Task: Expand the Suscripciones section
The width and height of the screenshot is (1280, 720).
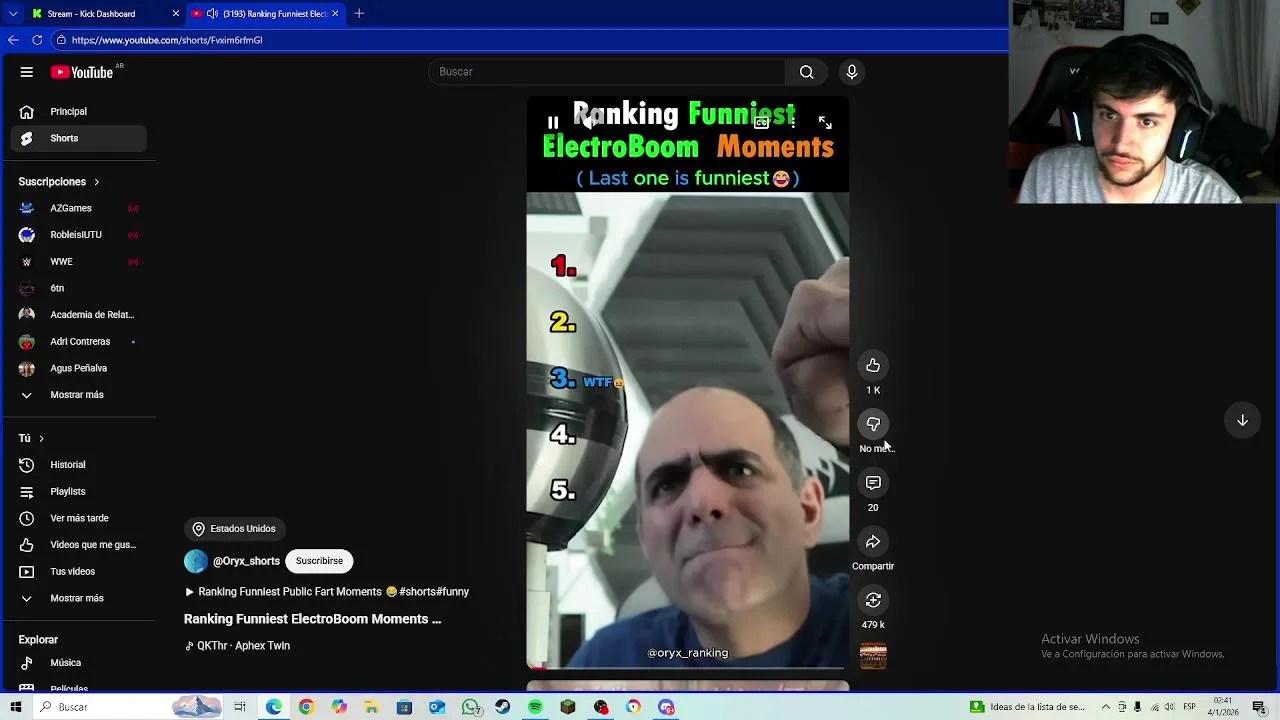Action: click(x=59, y=182)
